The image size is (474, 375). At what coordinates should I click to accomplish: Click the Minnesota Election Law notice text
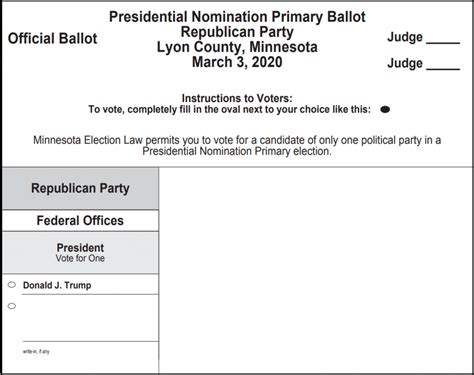pos(237,146)
